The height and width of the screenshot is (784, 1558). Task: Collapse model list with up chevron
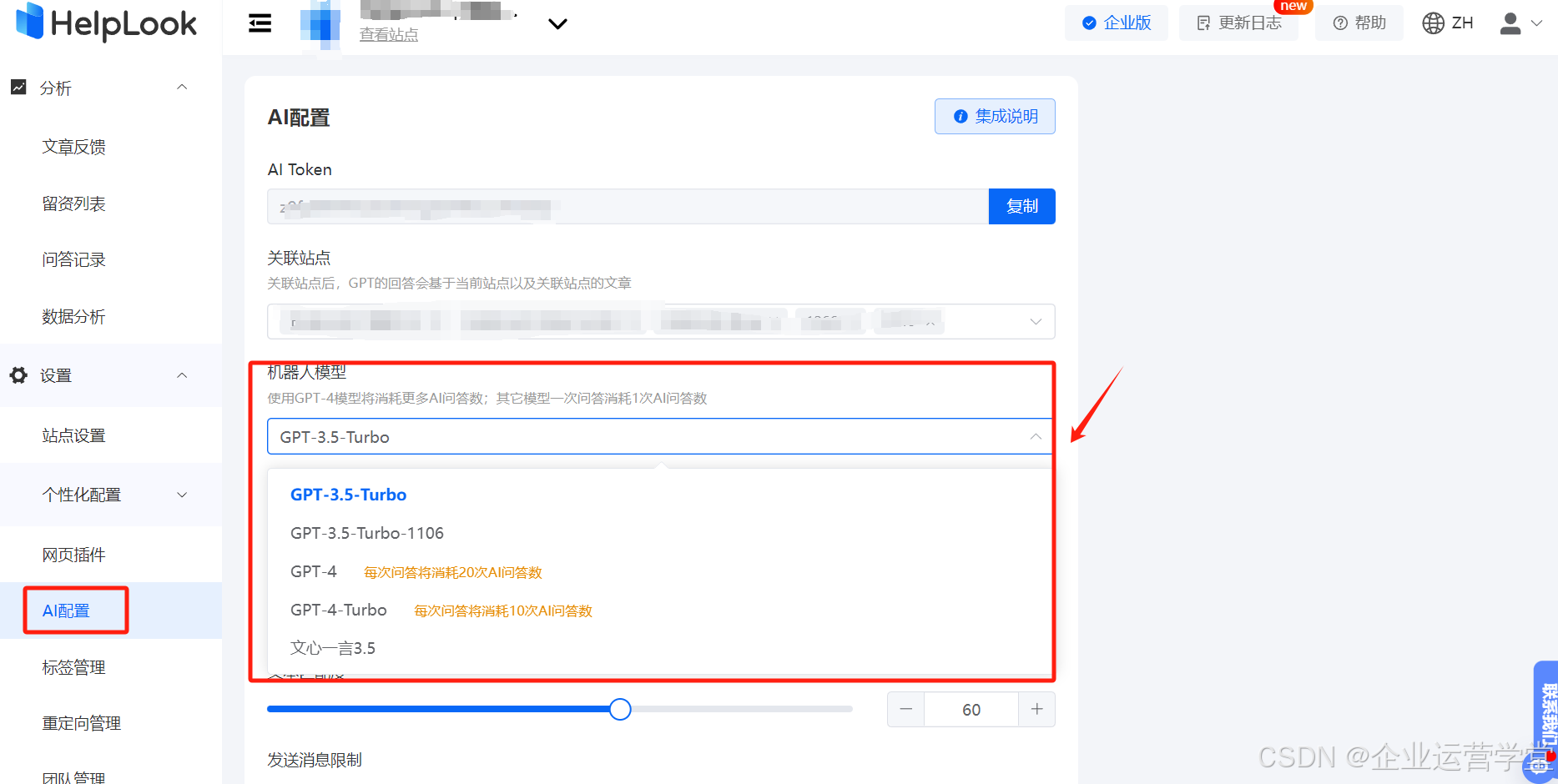(1036, 436)
